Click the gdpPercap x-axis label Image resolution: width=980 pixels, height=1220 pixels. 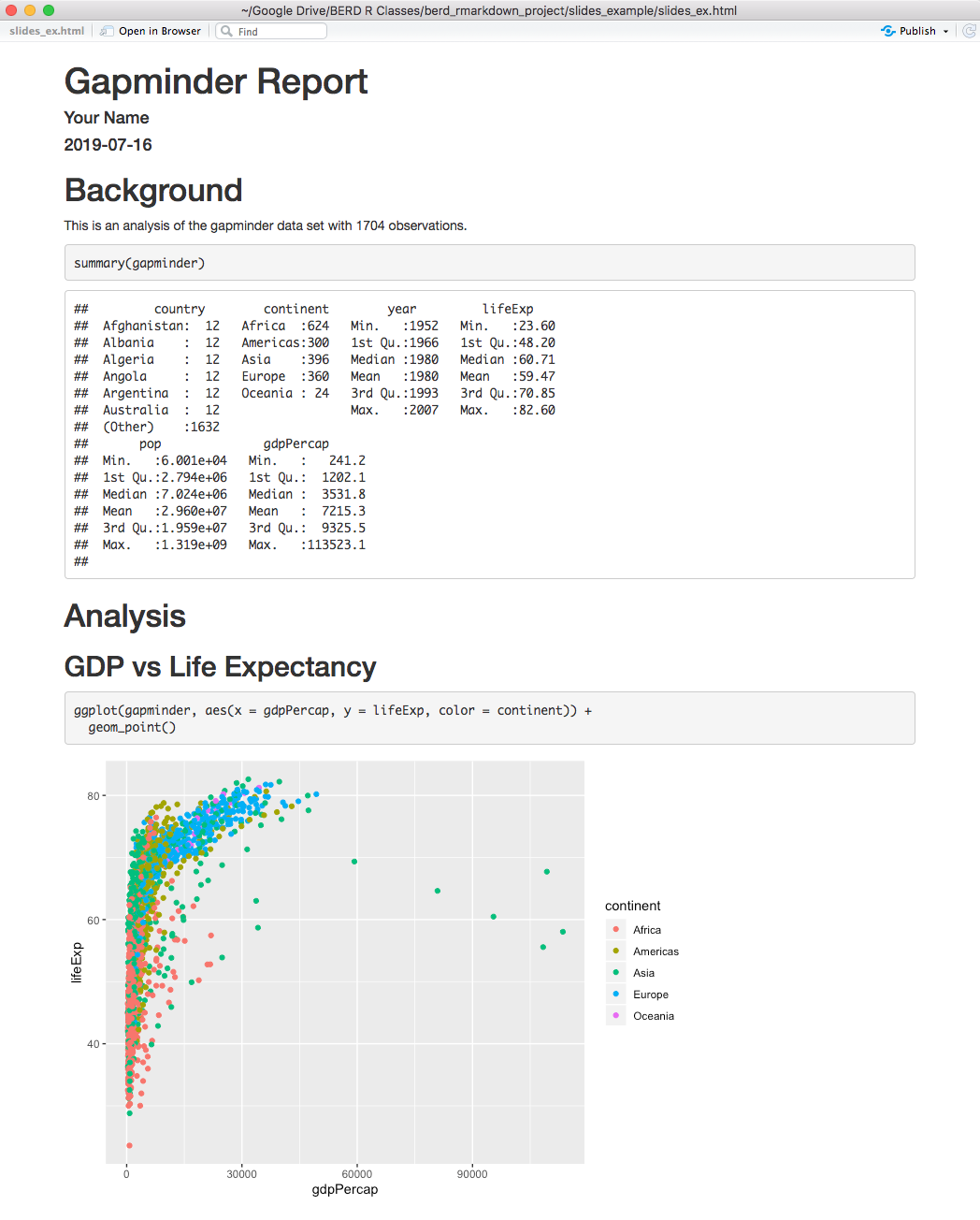345,1190
